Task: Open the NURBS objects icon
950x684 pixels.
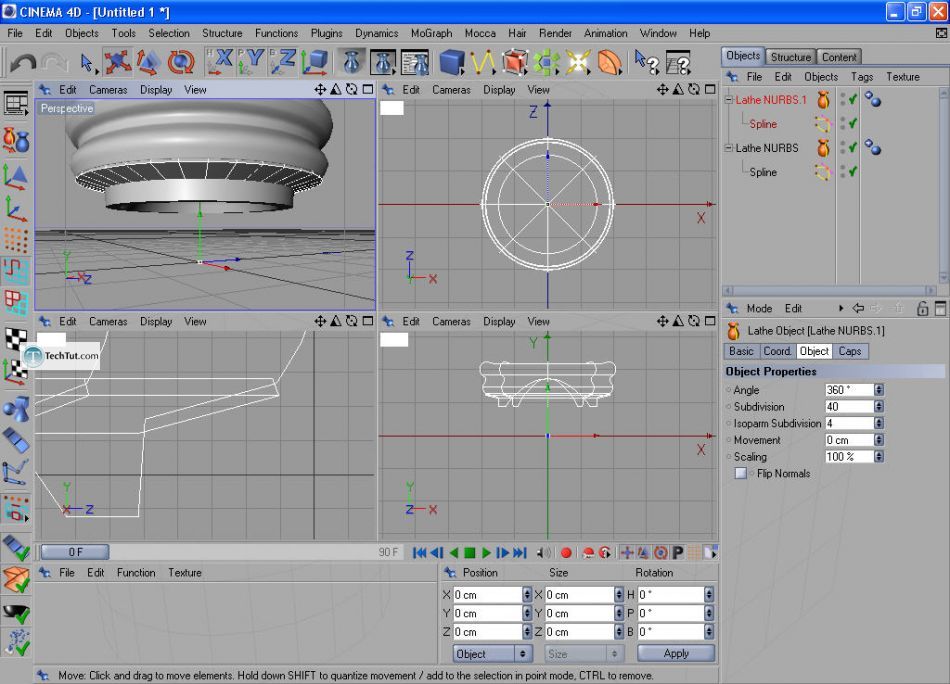Action: coord(514,62)
